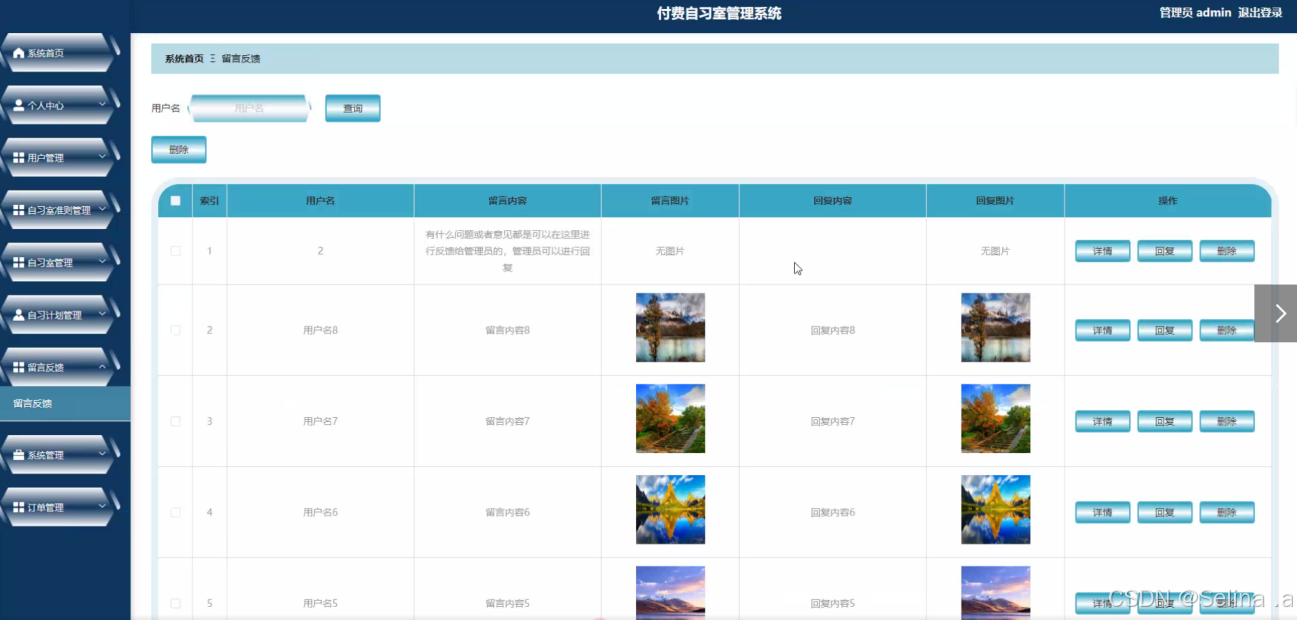Click the grid icon beside 用户管理

tap(19, 158)
